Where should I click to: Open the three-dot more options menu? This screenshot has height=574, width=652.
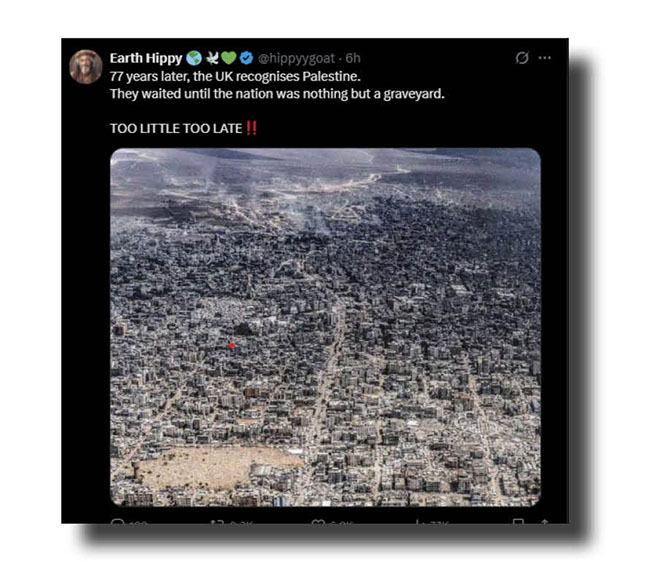coord(545,58)
